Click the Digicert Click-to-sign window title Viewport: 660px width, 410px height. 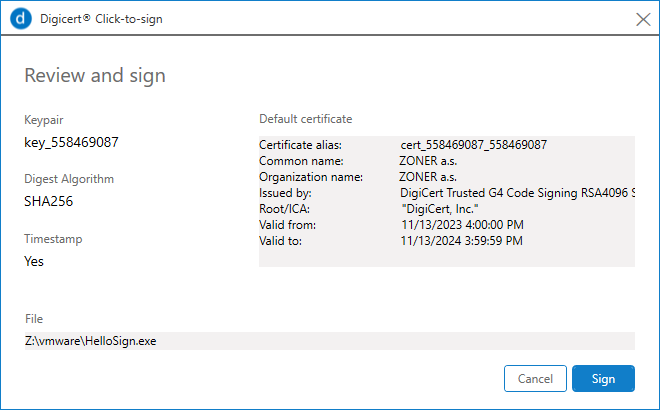pos(101,19)
